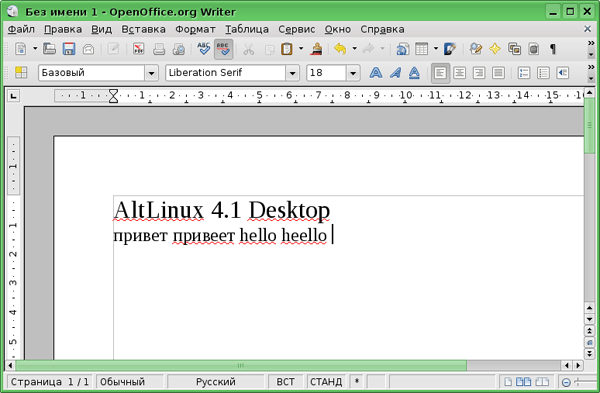Toggle Bullets list icon
Screen dimensions: 600x393
[543, 73]
